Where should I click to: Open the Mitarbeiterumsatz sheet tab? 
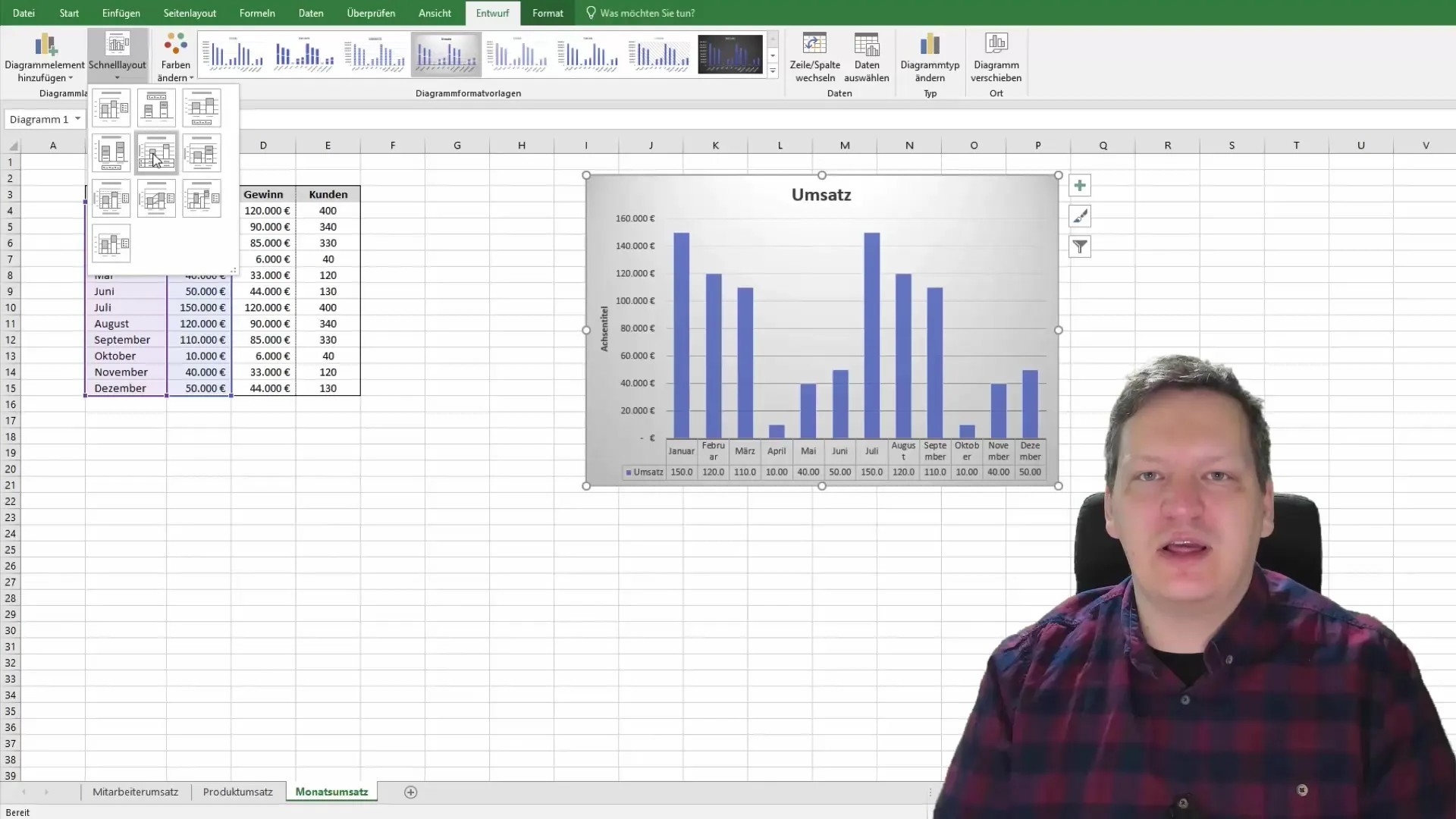[x=135, y=792]
